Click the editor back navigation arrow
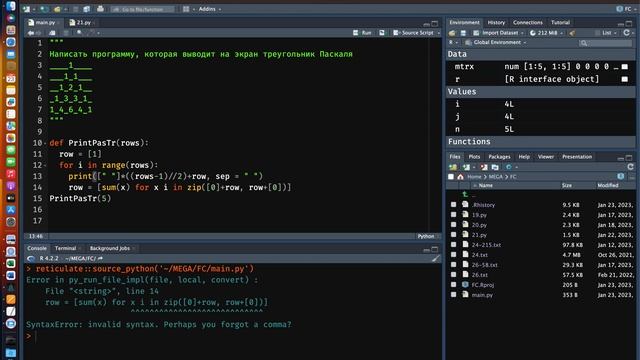 click(x=31, y=33)
